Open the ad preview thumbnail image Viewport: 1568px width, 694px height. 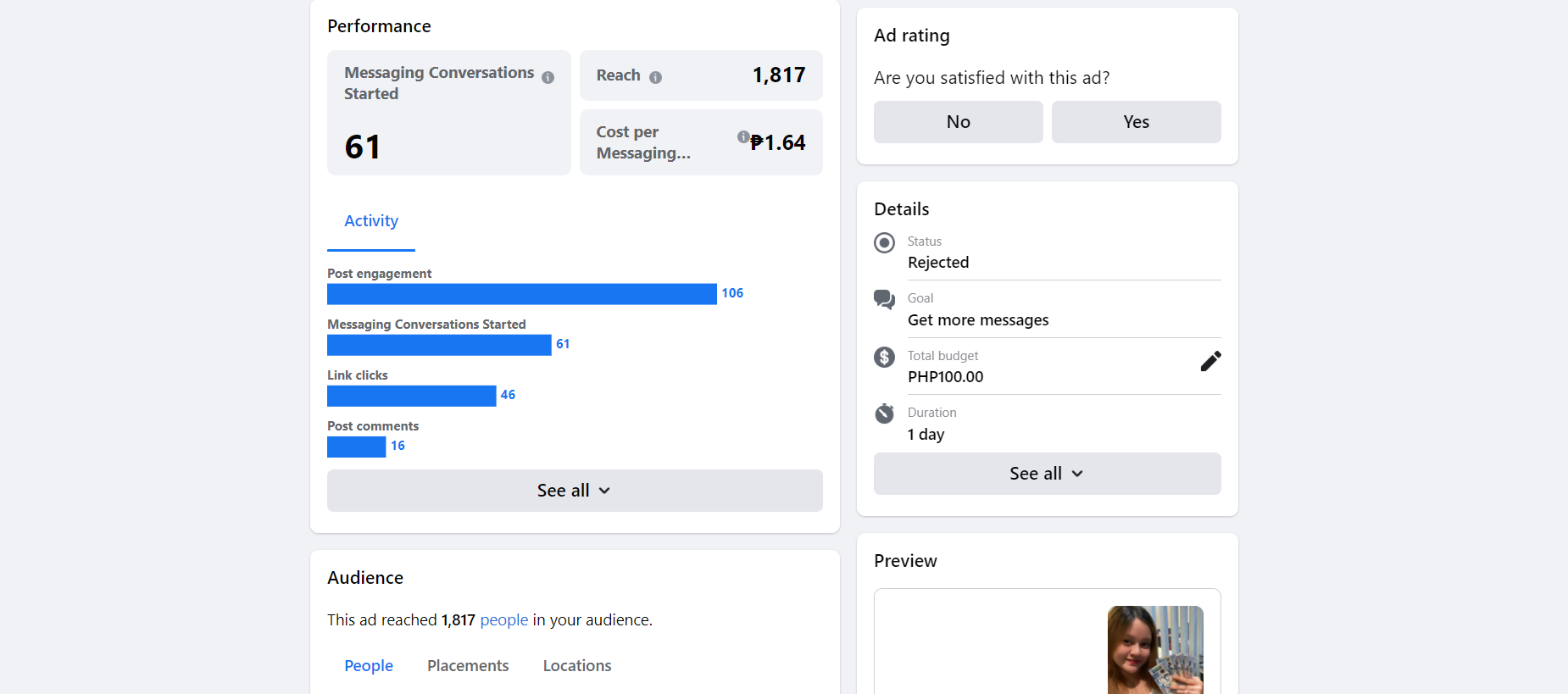coord(1155,649)
